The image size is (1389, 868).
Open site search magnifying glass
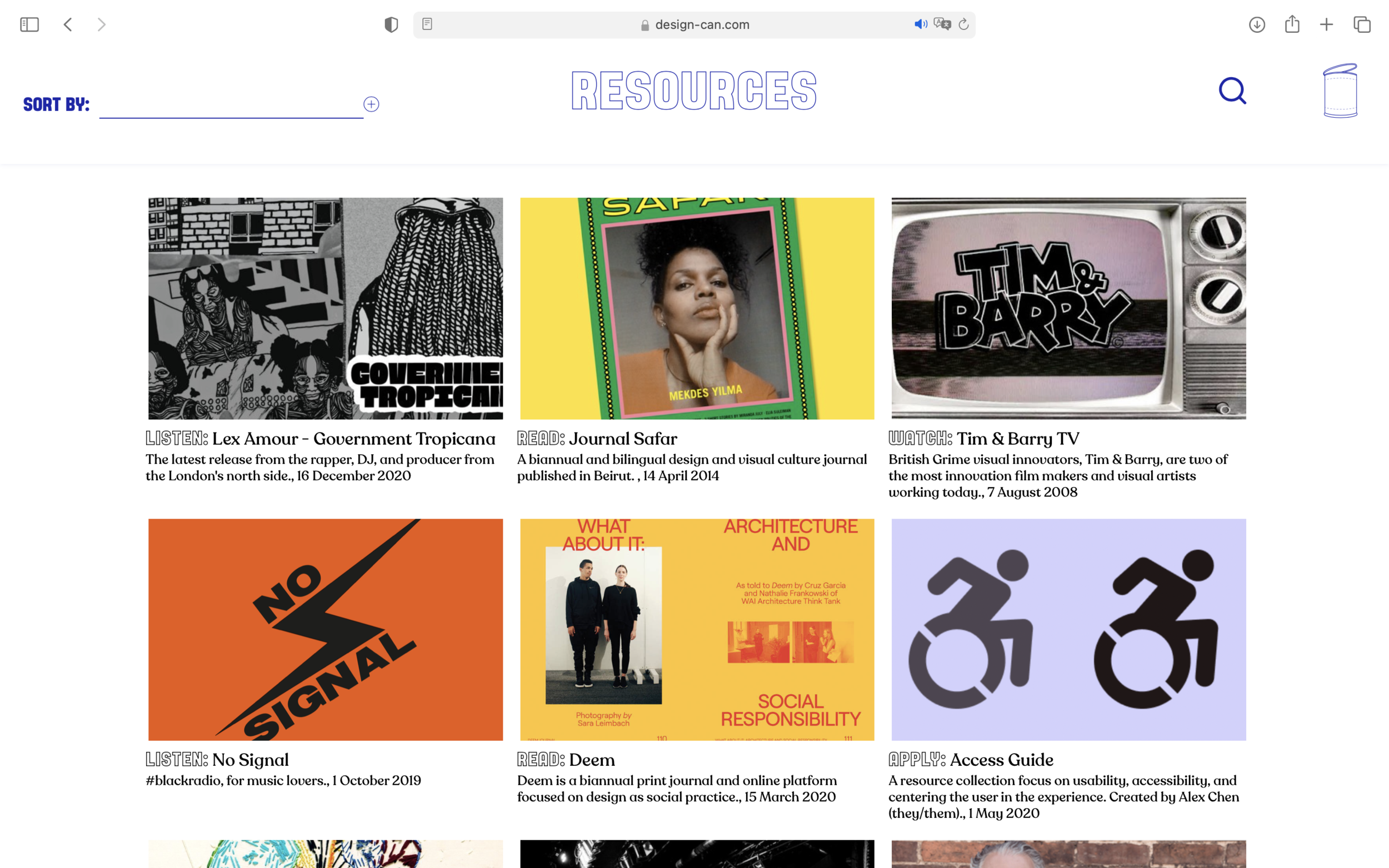coord(1233,91)
